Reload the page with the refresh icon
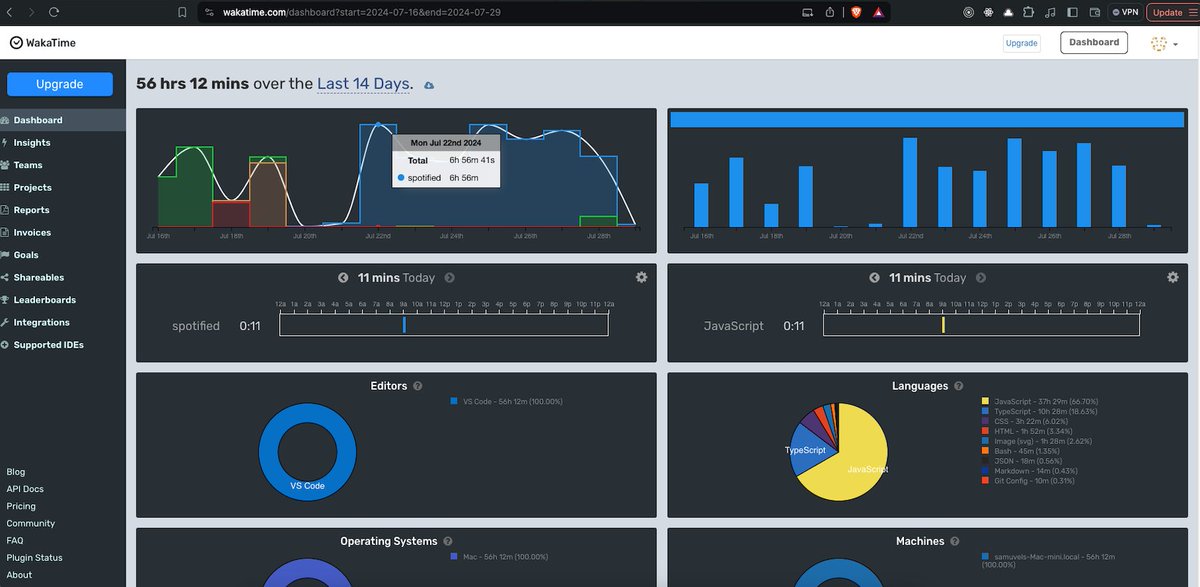Image resolution: width=1200 pixels, height=587 pixels. click(x=53, y=12)
